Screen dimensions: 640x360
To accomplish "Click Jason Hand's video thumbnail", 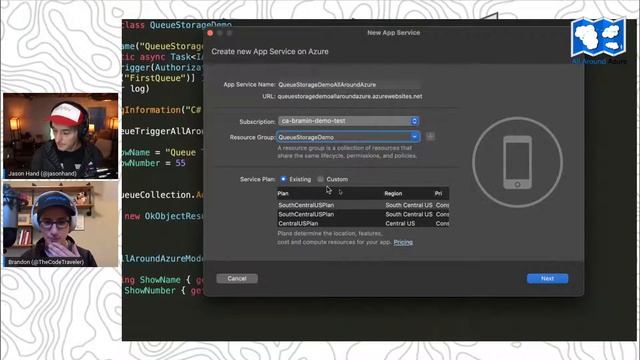I will pos(61,136).
